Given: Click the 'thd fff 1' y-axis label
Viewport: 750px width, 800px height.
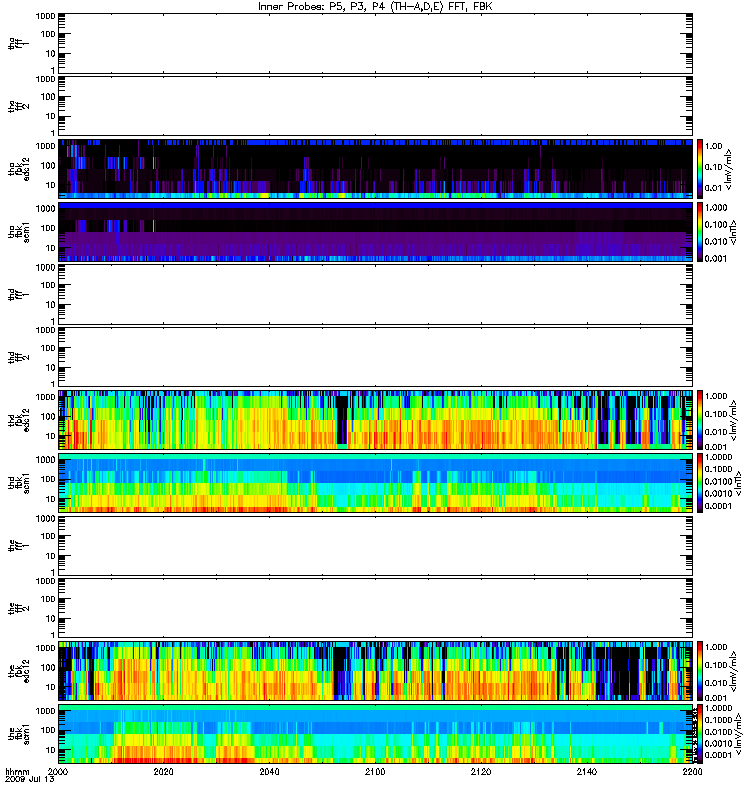Looking at the screenshot, I should [x=18, y=294].
